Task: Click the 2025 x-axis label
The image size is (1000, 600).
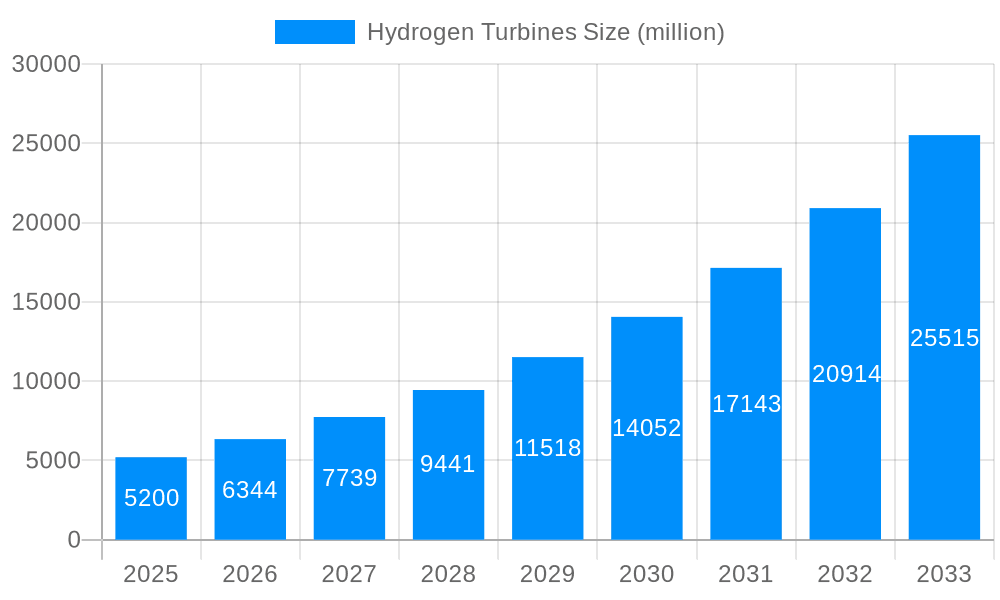Action: pyautogui.click(x=151, y=575)
